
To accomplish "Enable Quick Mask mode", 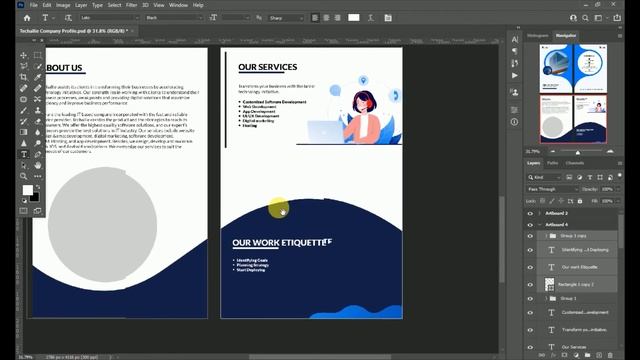I will [x=24, y=211].
